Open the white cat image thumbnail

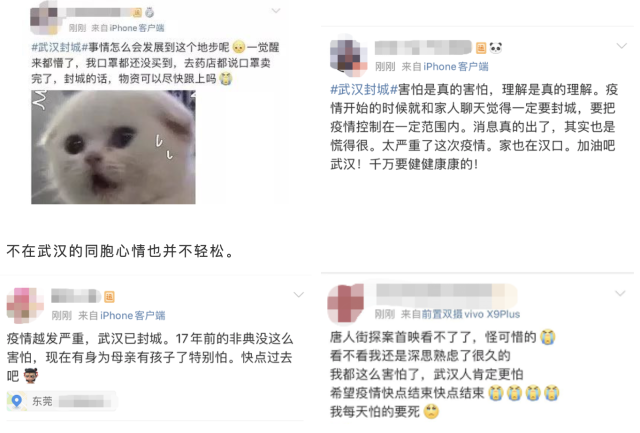[113, 147]
